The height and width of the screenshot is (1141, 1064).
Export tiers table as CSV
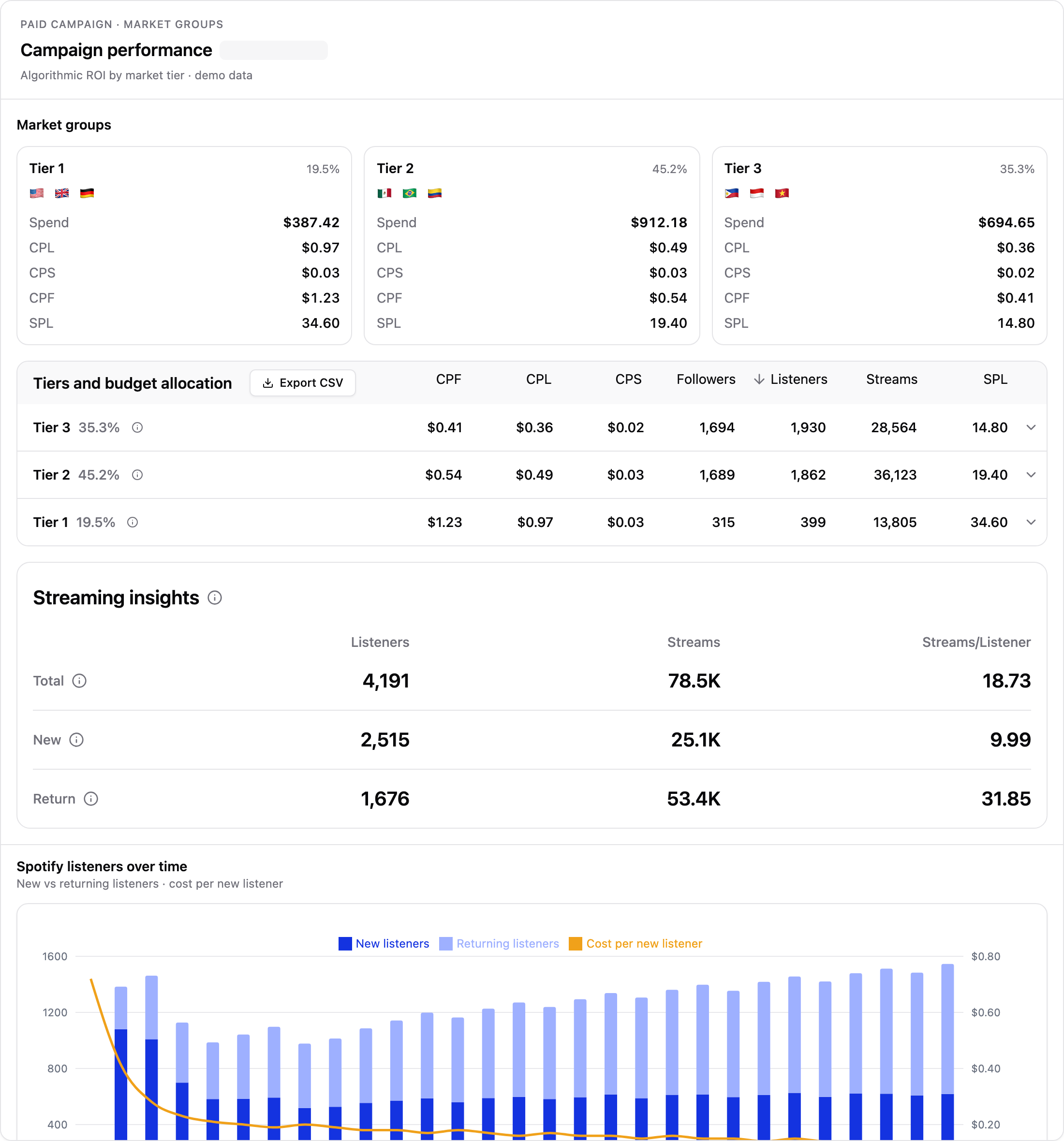(303, 383)
